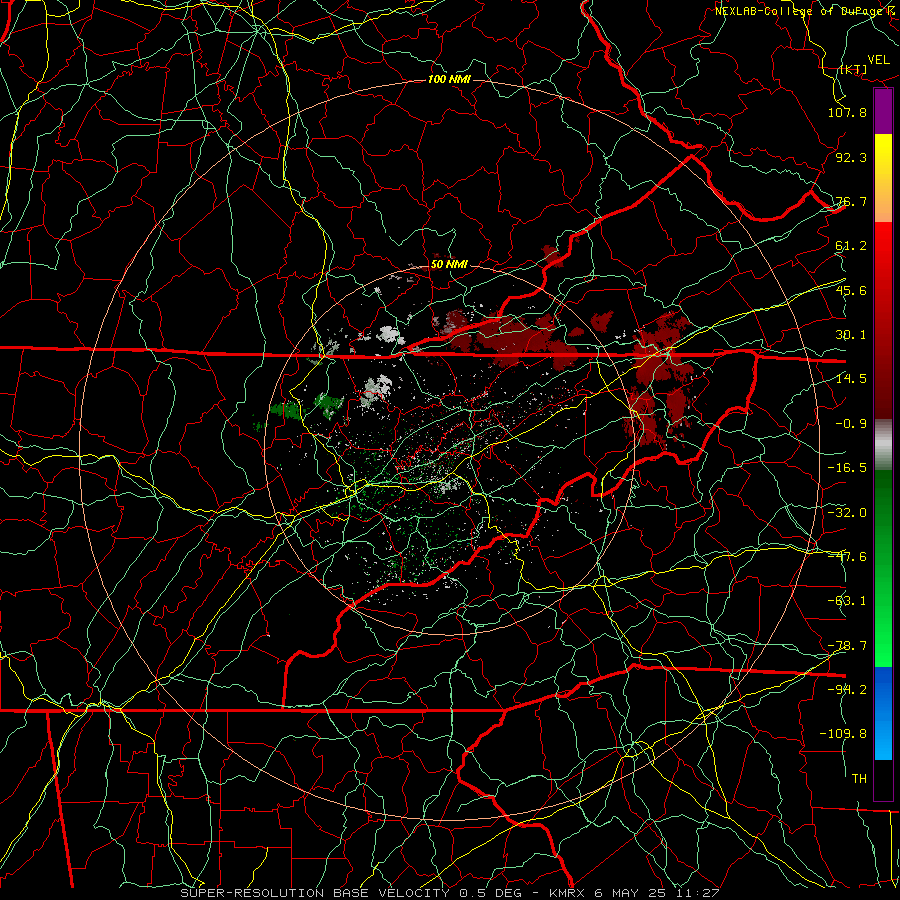Click the -78.7 legend value
The image size is (900, 900).
[x=847, y=646]
